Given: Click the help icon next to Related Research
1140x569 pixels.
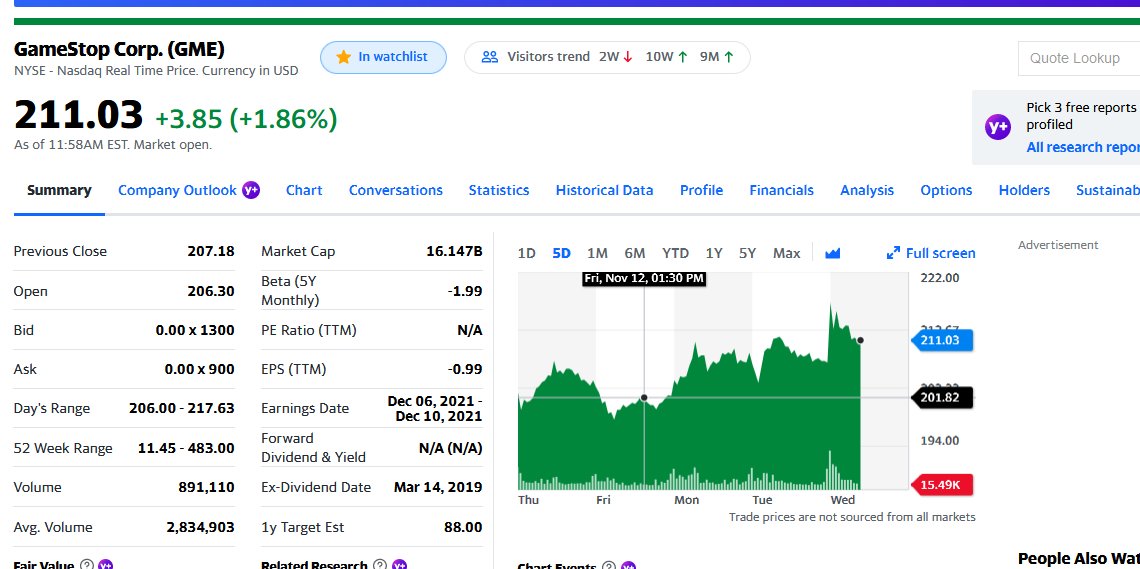Looking at the screenshot, I should [380, 565].
